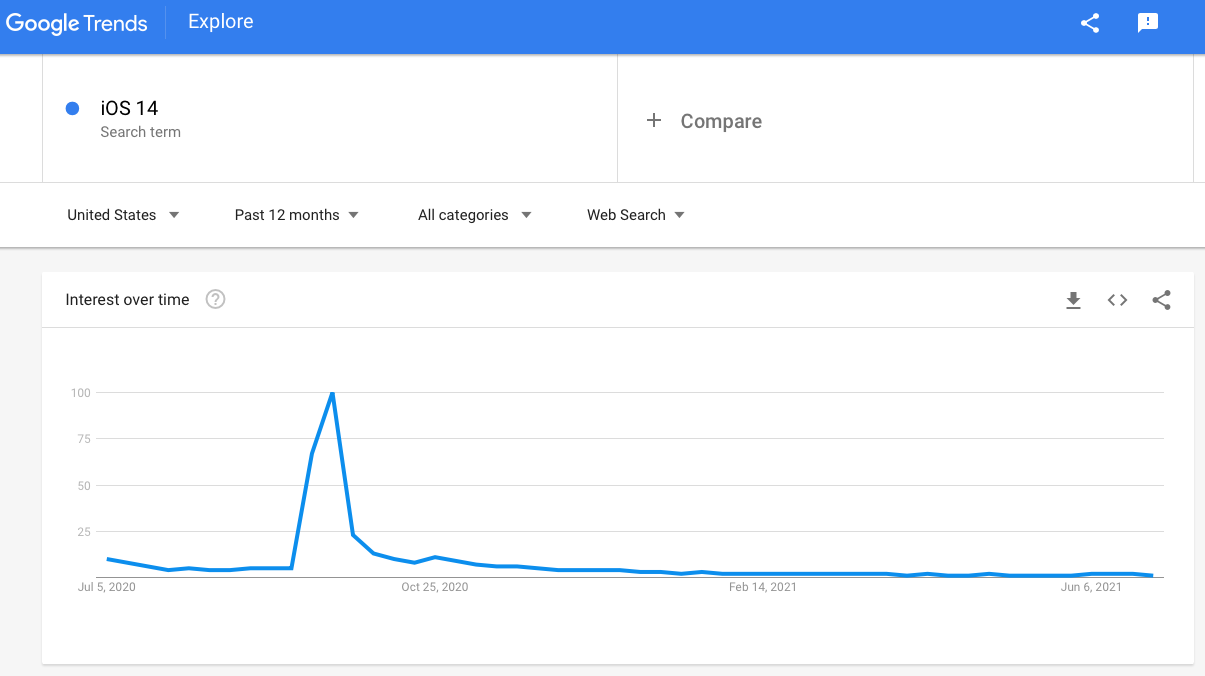Click the blue iOS 14 color dot
1205x676 pixels.
point(72,109)
